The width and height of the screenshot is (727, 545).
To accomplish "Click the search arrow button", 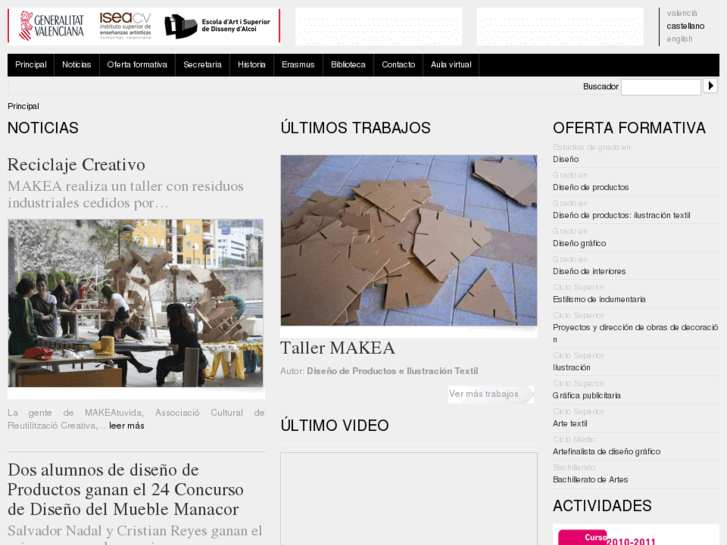I will [710, 86].
